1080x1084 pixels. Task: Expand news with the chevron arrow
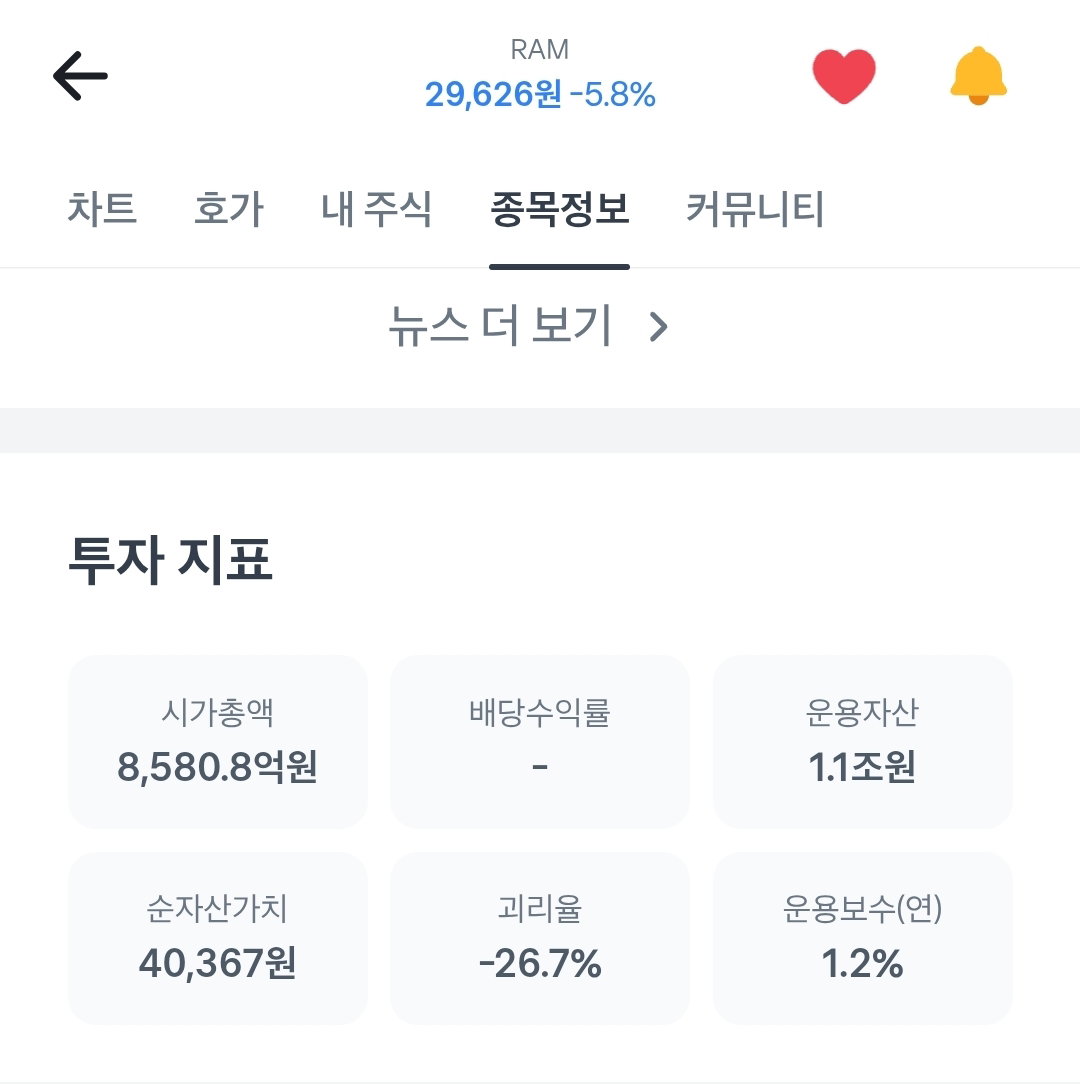(658, 326)
